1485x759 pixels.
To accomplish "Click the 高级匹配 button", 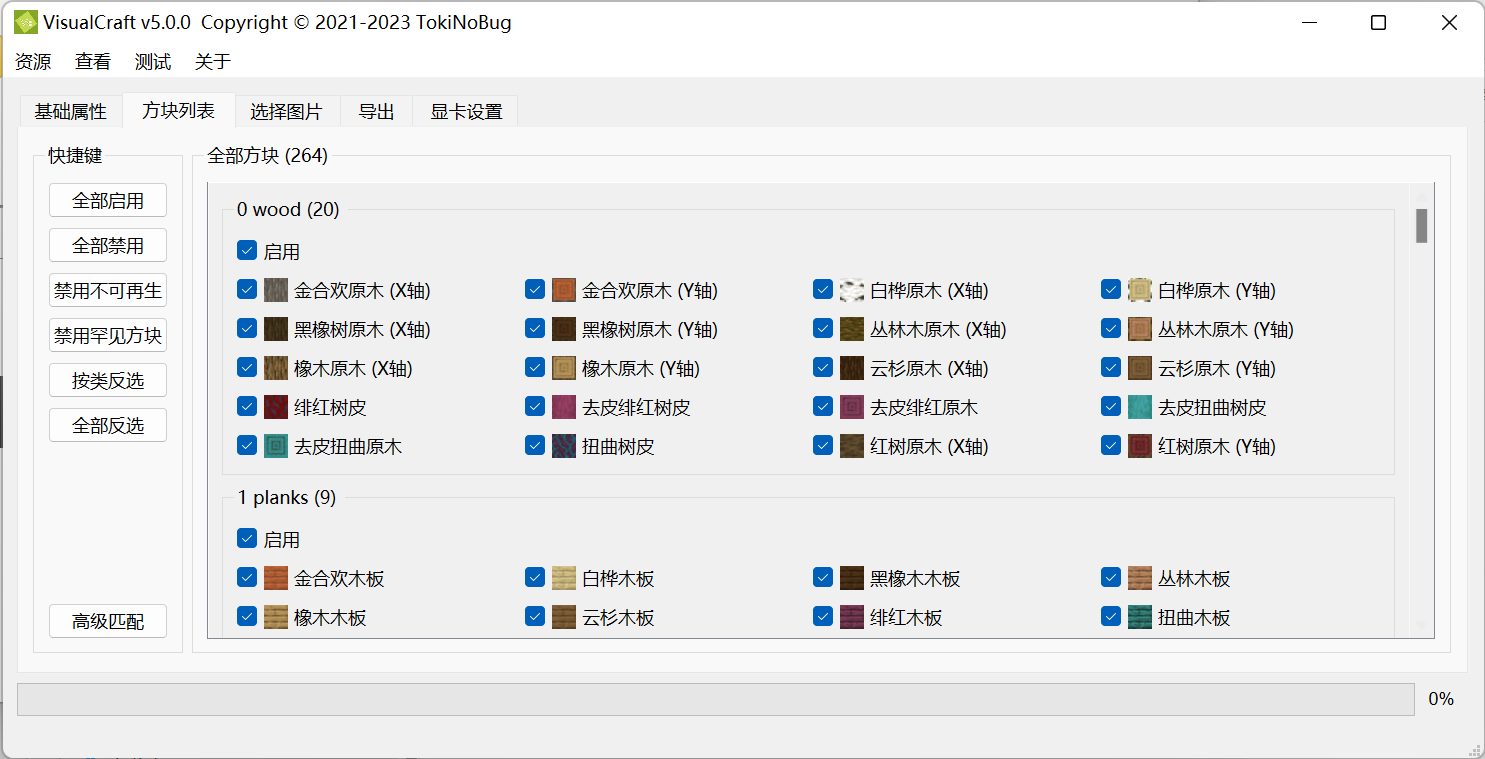I will 108,622.
